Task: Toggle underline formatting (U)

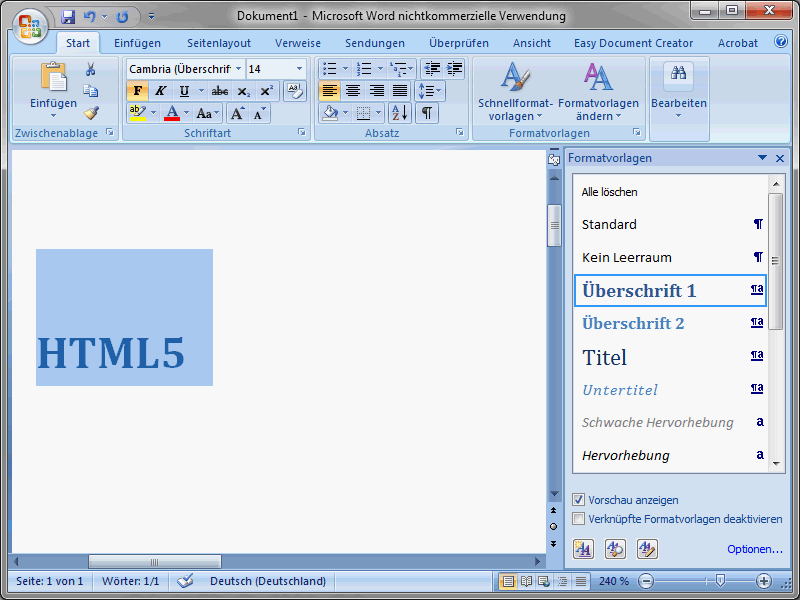Action: (x=184, y=91)
